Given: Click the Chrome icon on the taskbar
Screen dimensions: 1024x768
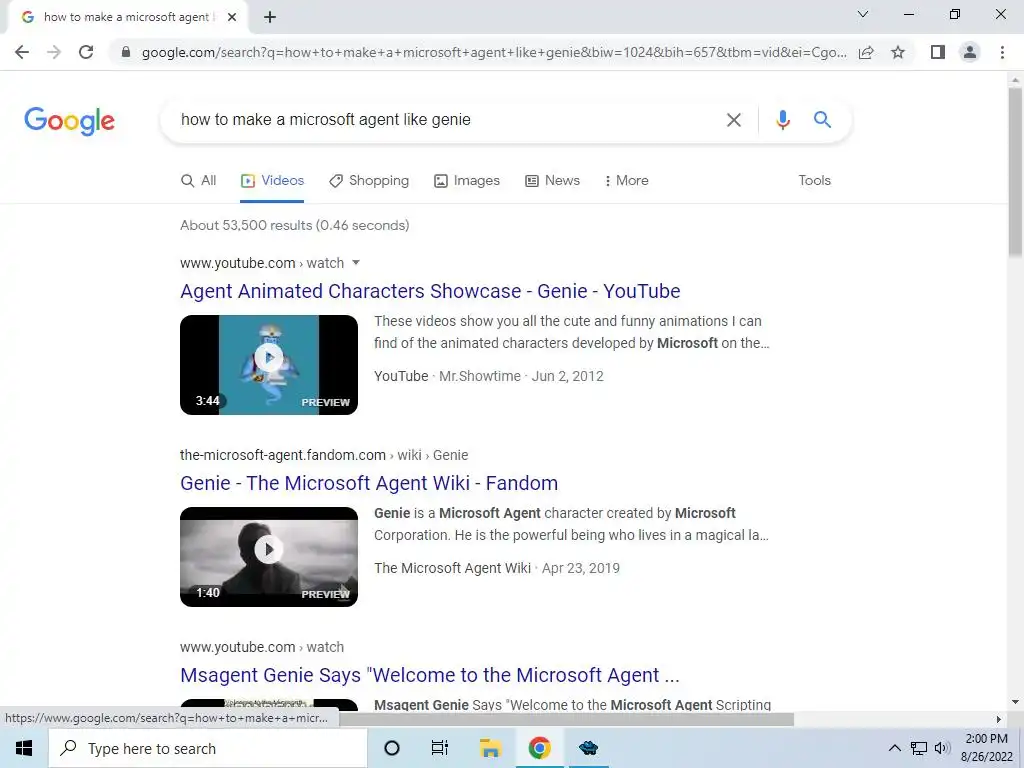Looking at the screenshot, I should tap(539, 748).
